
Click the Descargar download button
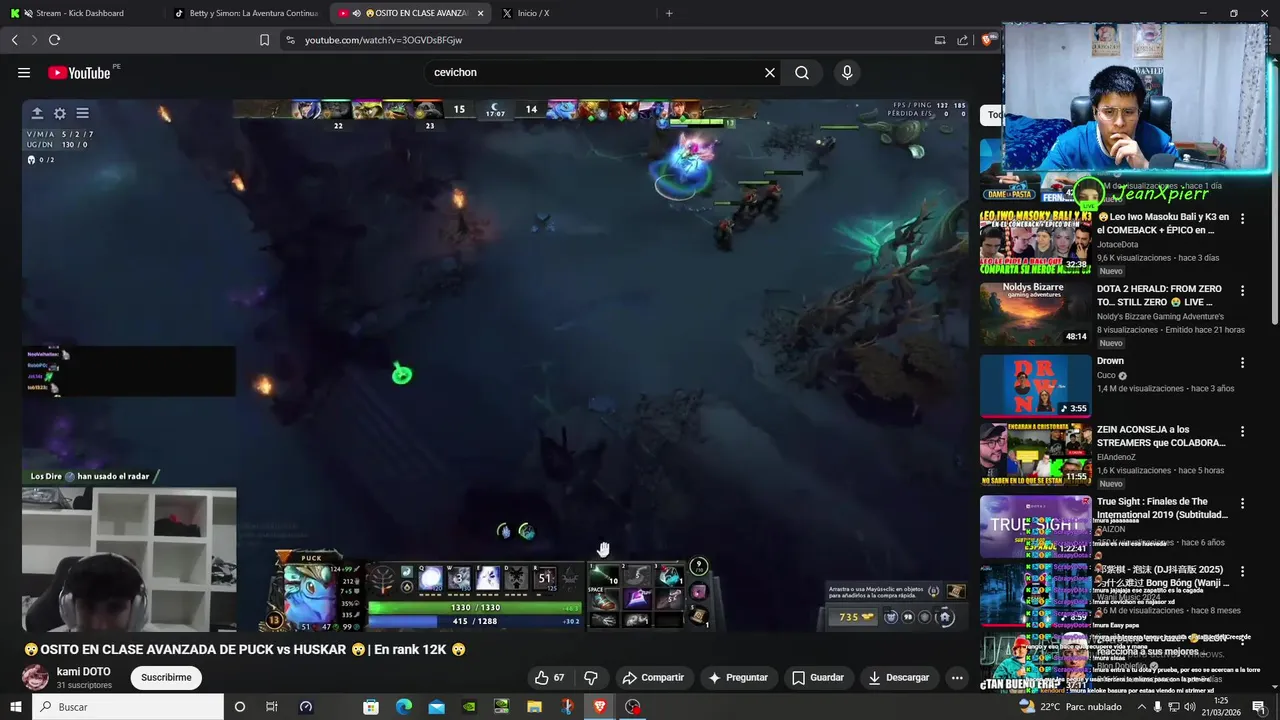pyautogui.click(x=899, y=678)
